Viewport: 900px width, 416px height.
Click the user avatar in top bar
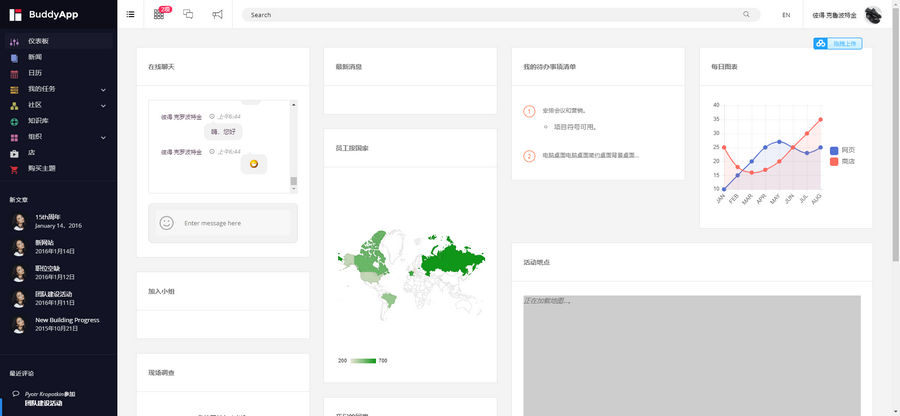click(873, 15)
